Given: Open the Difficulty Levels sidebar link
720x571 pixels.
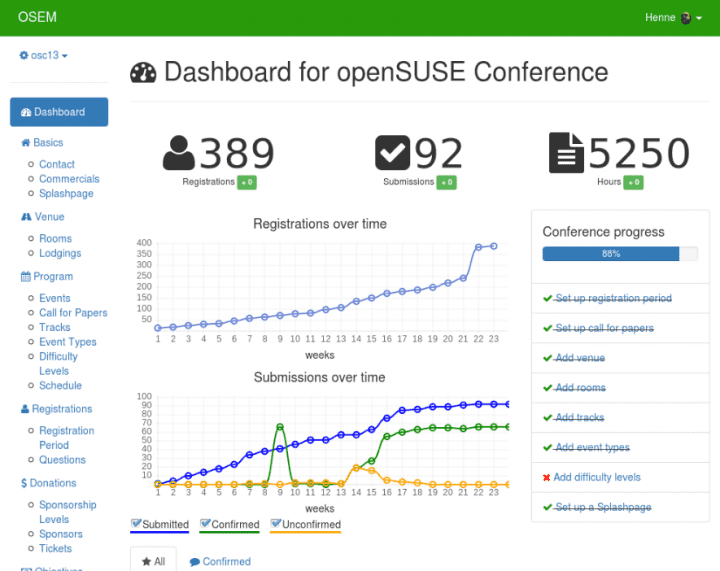Looking at the screenshot, I should click(58, 364).
